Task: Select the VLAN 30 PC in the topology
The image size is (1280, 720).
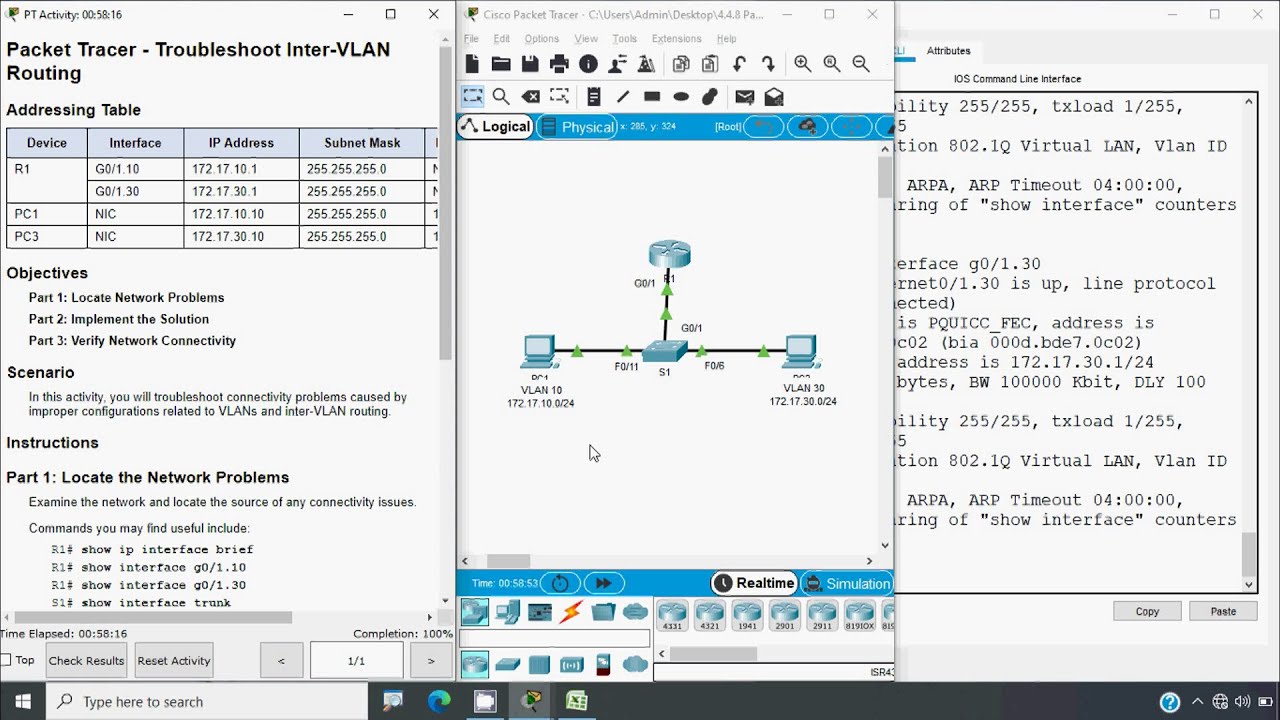Action: coord(801,353)
